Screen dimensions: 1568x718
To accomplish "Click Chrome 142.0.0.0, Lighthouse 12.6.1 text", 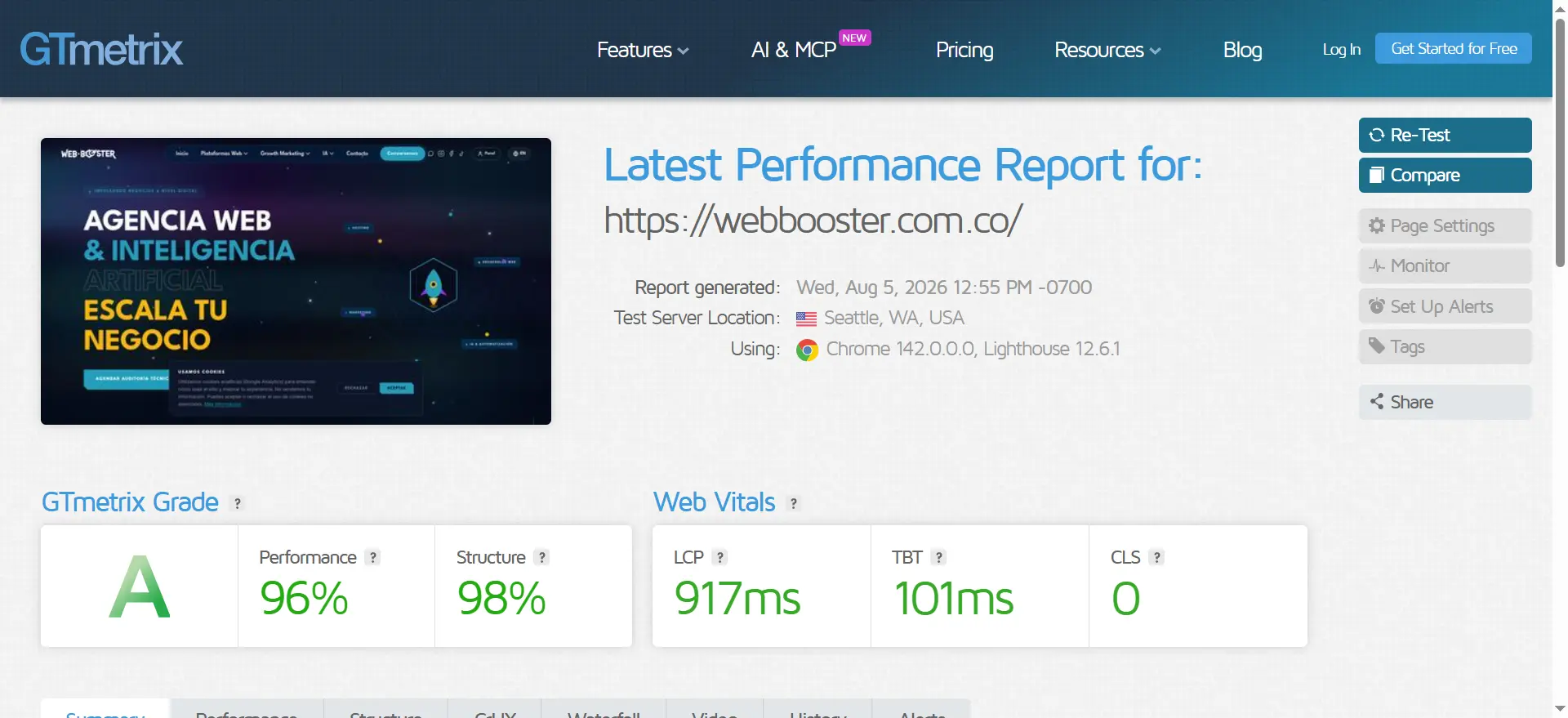I will (x=973, y=349).
